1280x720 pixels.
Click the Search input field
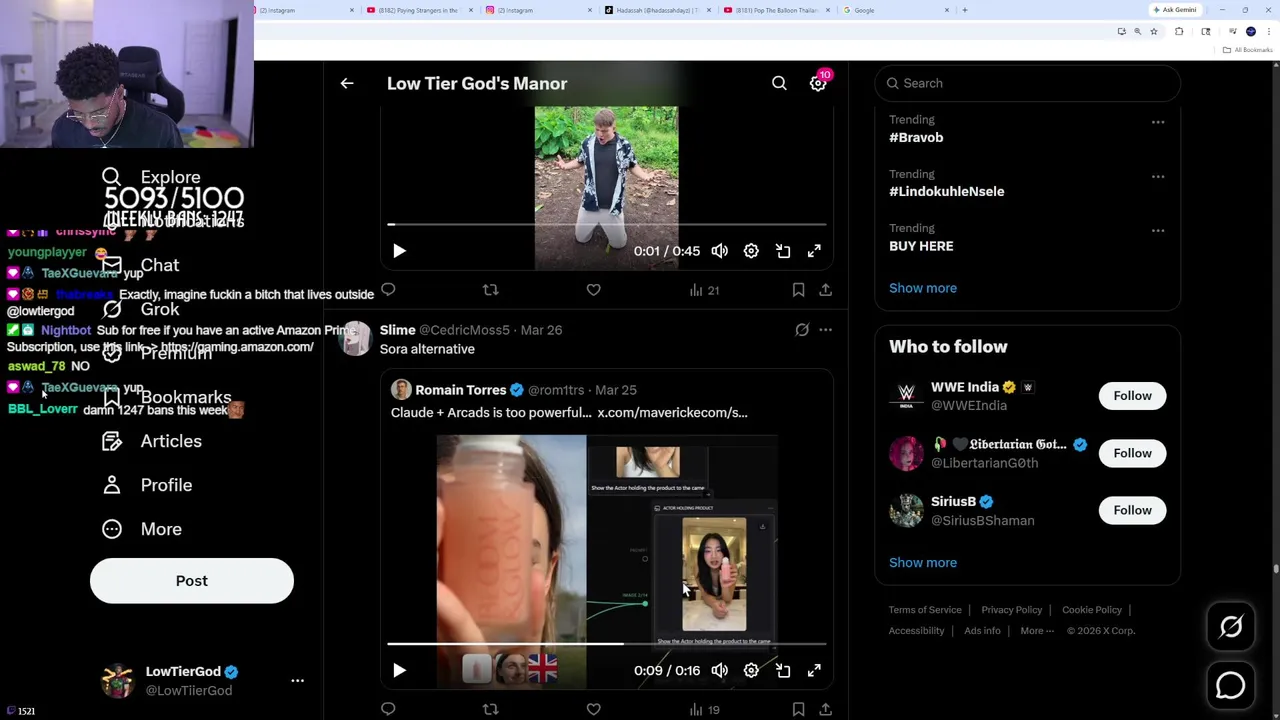[x=1027, y=84]
